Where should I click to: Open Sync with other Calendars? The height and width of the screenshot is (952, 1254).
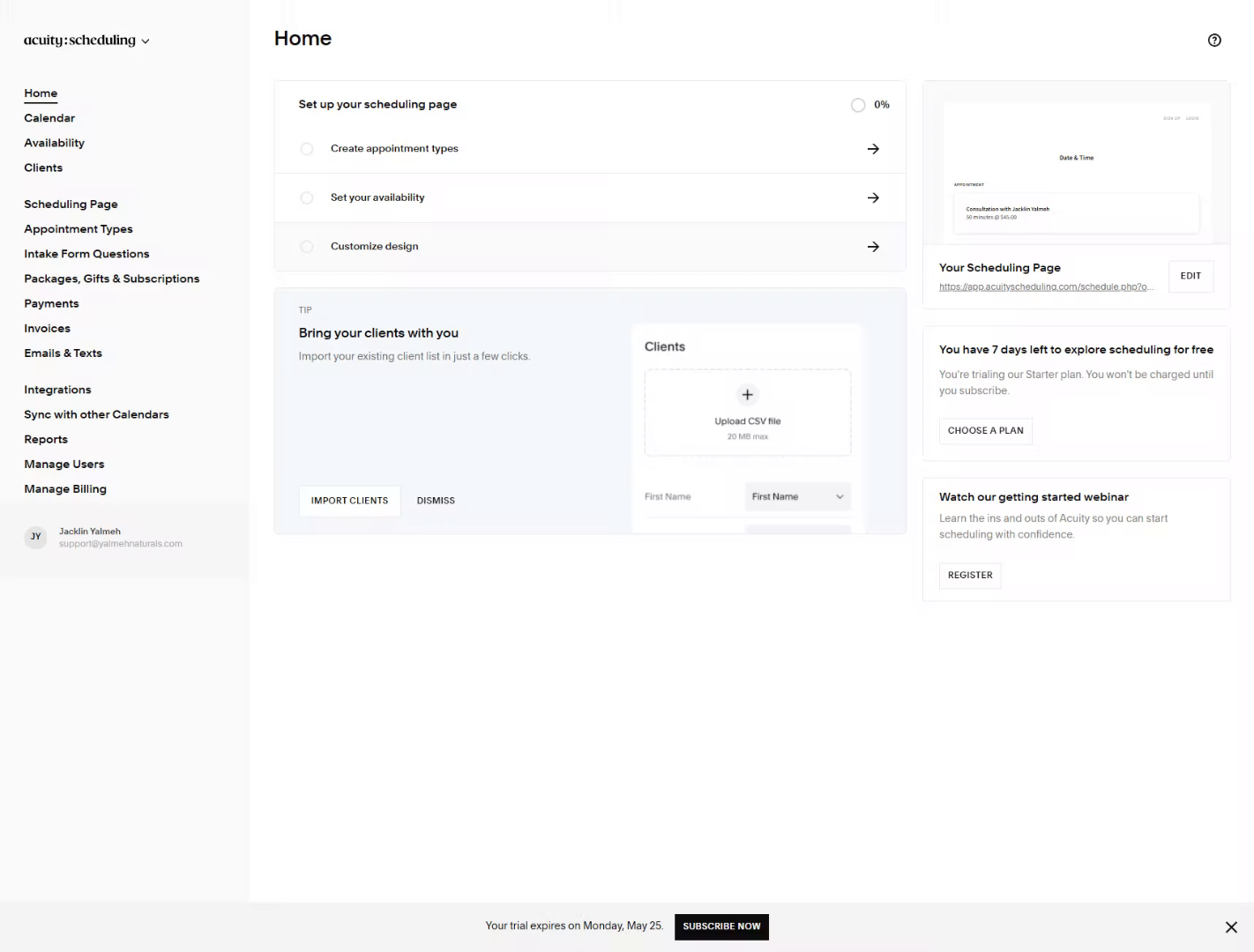click(x=96, y=414)
